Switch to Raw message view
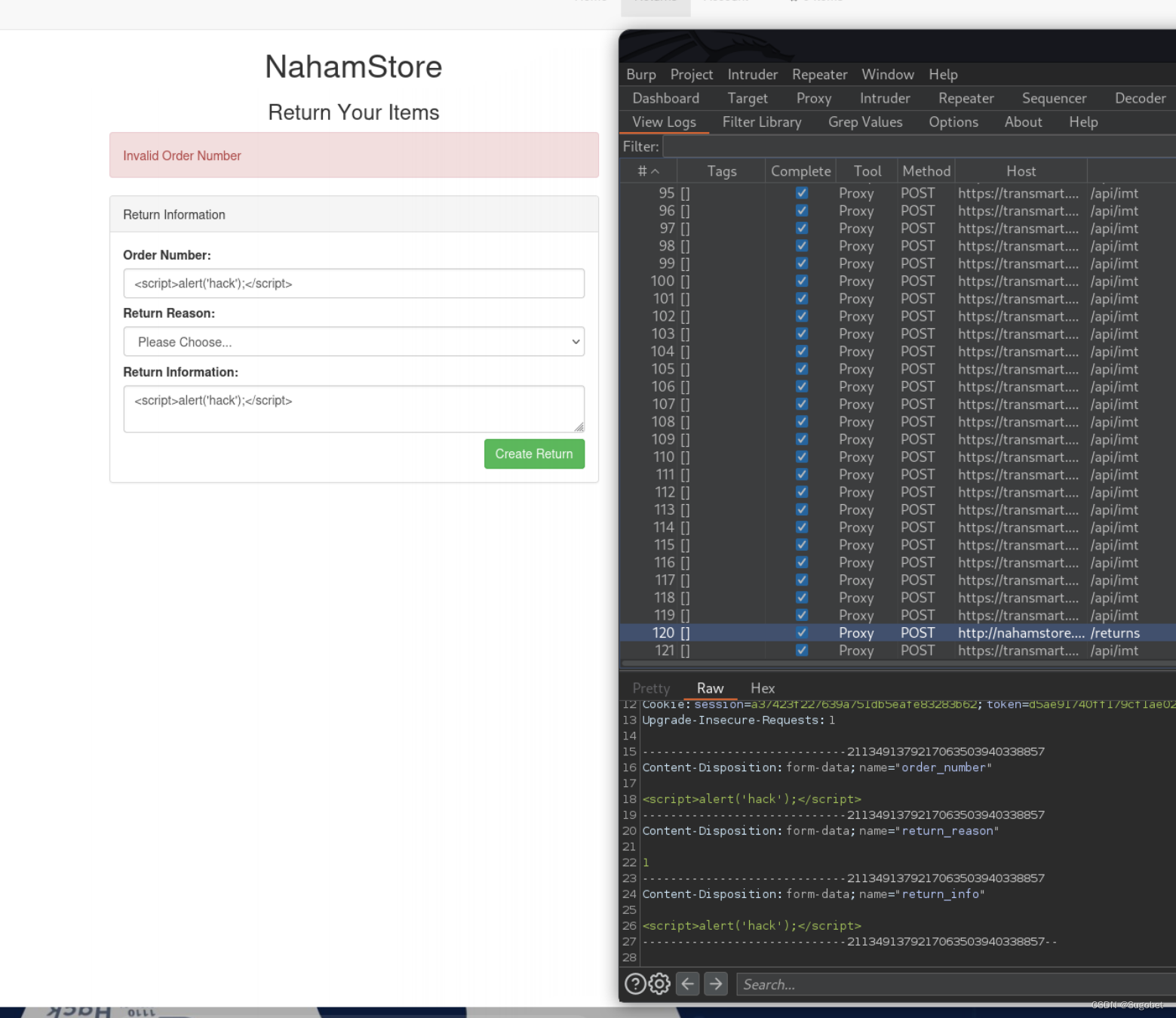Screen dimensions: 1176x1018 coord(710,688)
